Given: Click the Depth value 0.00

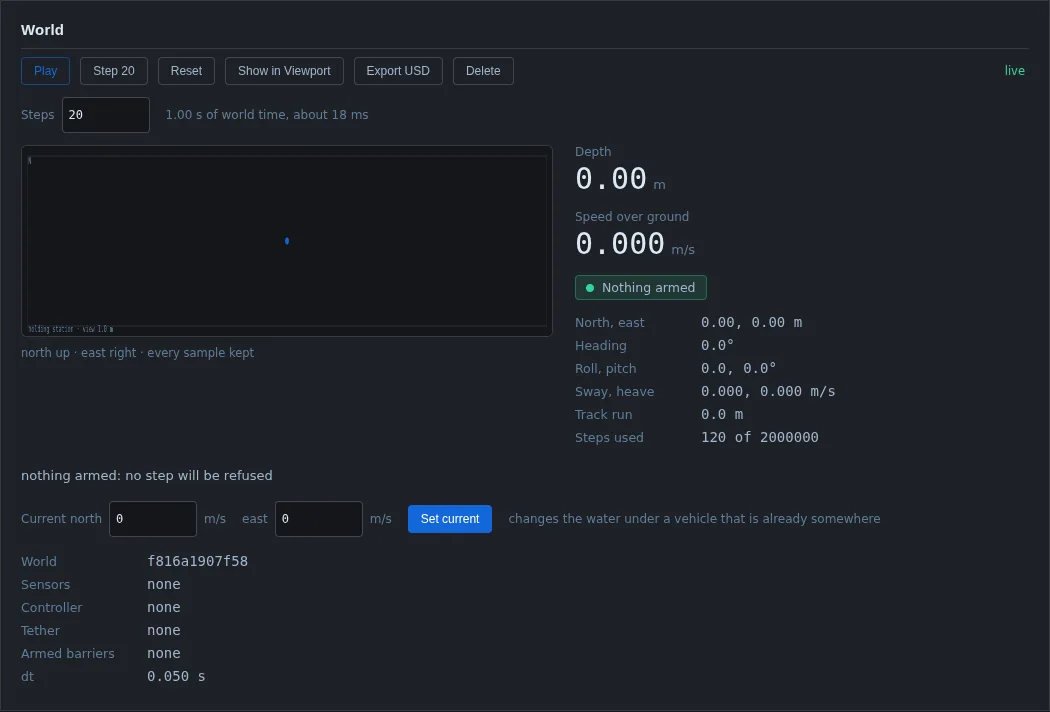Looking at the screenshot, I should [x=611, y=179].
